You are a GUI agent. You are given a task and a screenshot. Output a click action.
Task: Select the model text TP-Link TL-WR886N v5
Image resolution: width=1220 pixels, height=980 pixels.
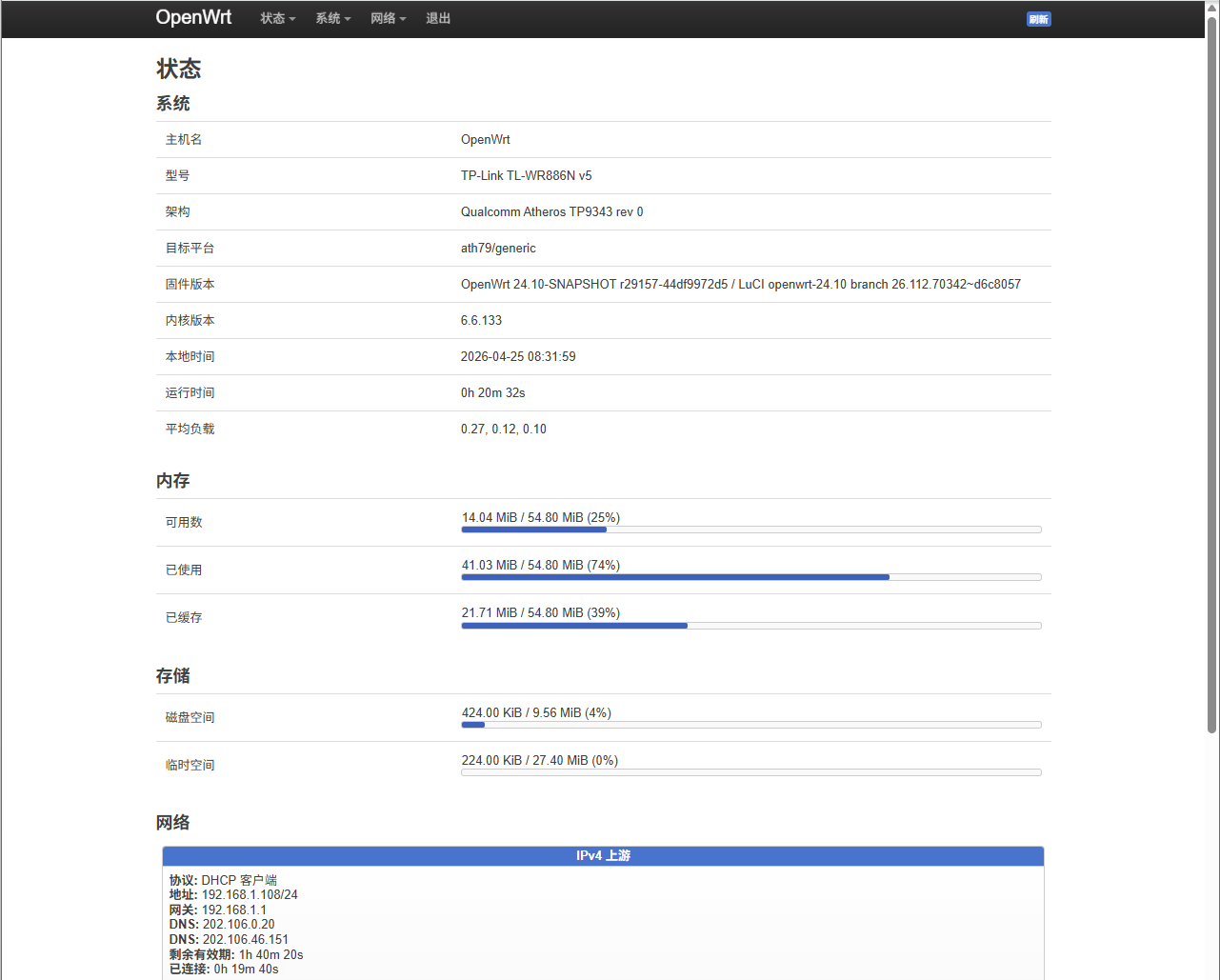527,175
